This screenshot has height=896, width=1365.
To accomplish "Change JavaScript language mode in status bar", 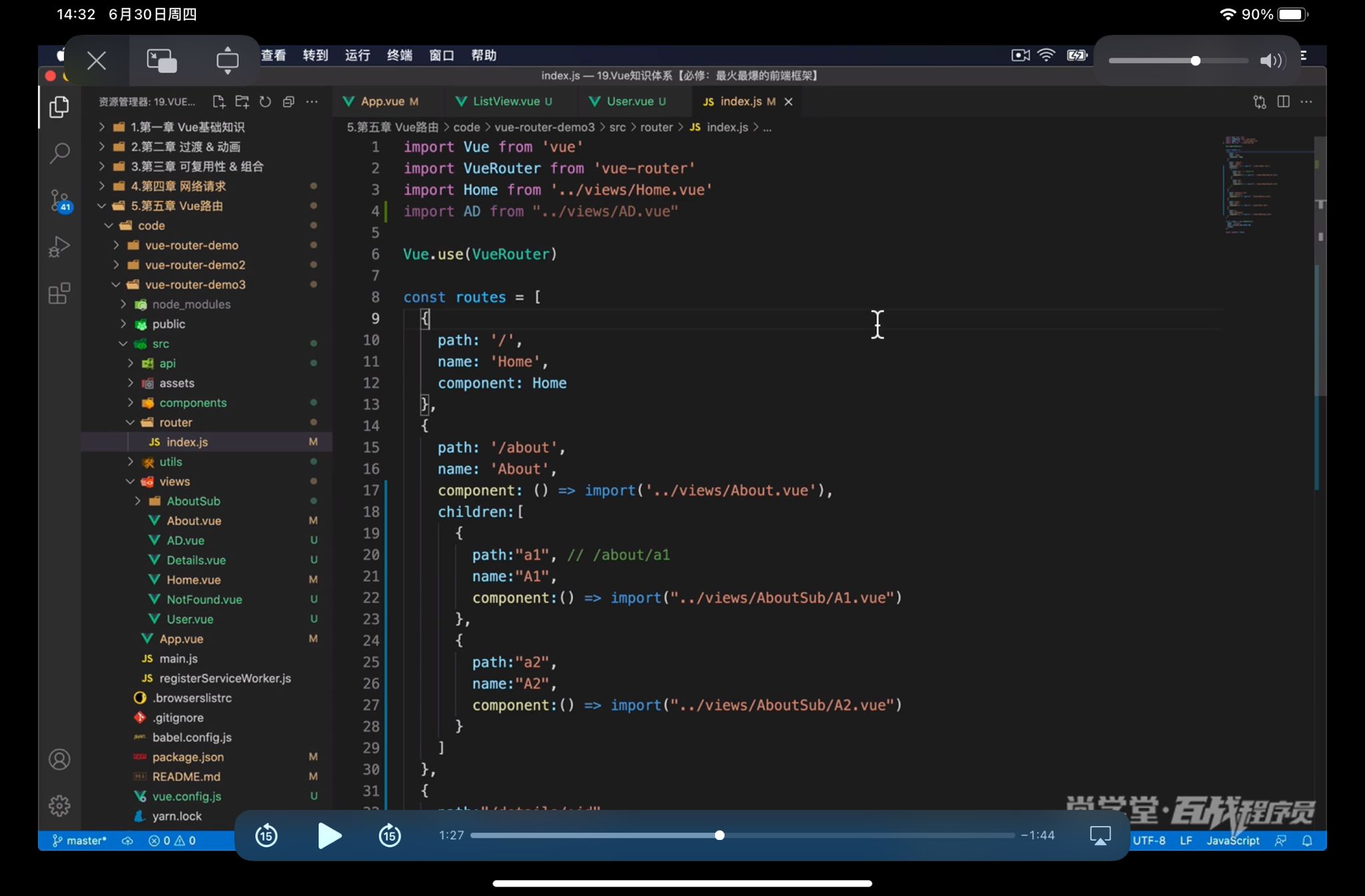I will coord(1232,841).
